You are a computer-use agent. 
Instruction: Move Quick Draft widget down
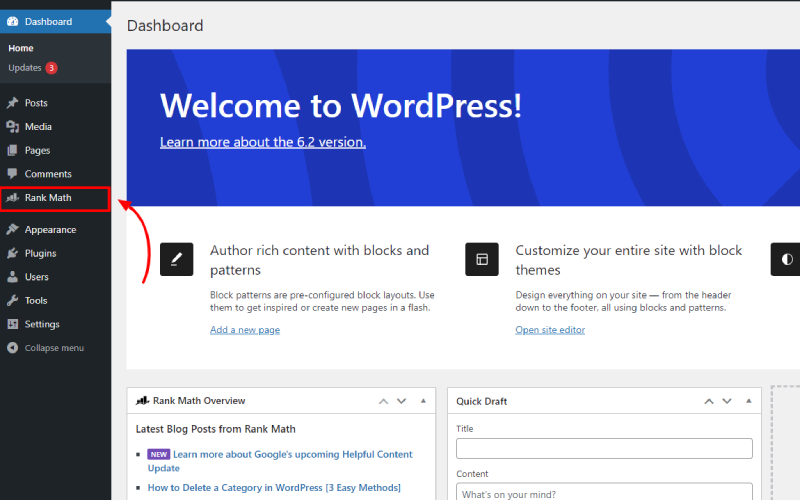[x=727, y=402]
